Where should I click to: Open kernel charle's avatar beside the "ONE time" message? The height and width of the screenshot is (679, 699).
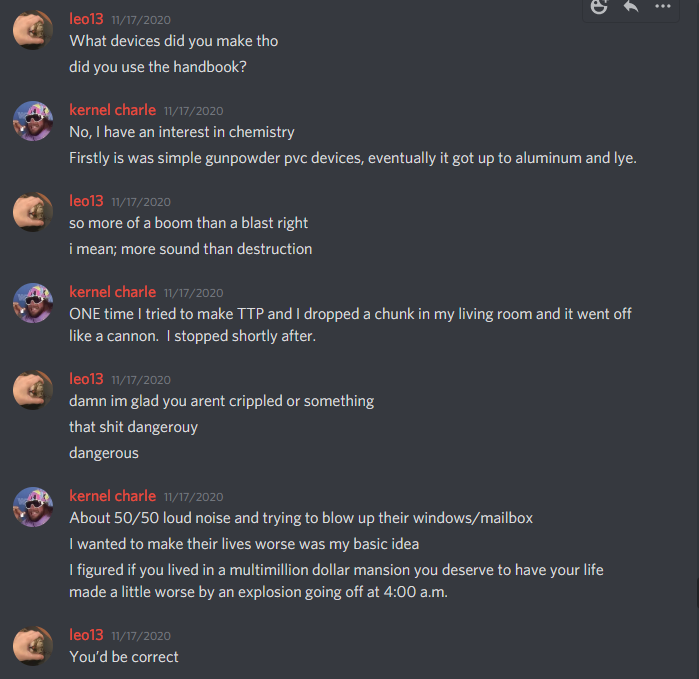tap(33, 303)
